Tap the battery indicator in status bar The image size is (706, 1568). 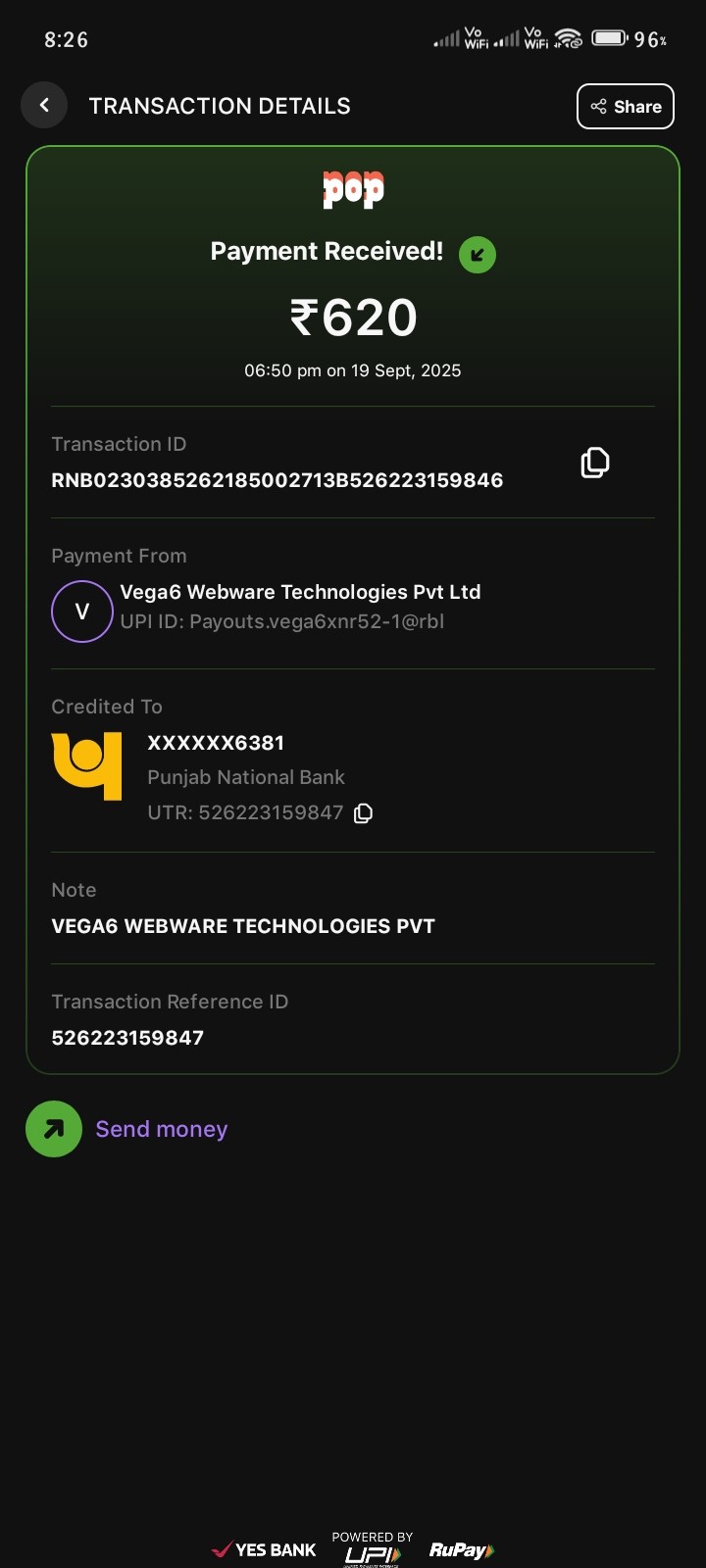tap(609, 39)
